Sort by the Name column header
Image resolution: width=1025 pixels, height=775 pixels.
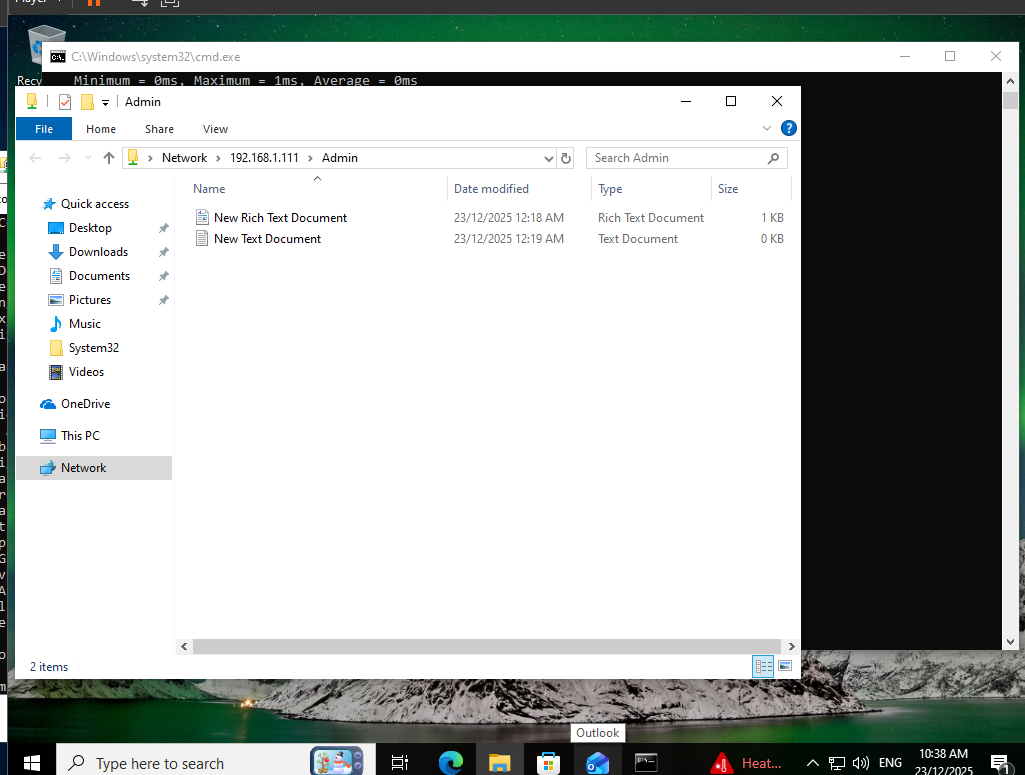click(209, 189)
